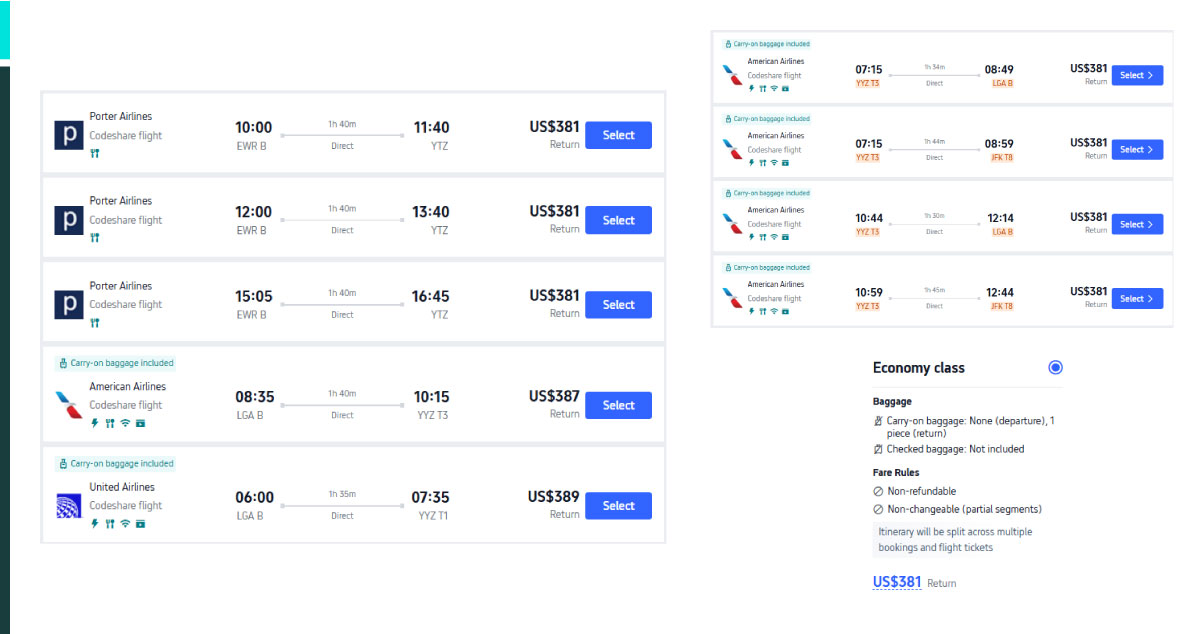Click the power icon on 08:35 American flight
1202x634 pixels.
(x=95, y=423)
